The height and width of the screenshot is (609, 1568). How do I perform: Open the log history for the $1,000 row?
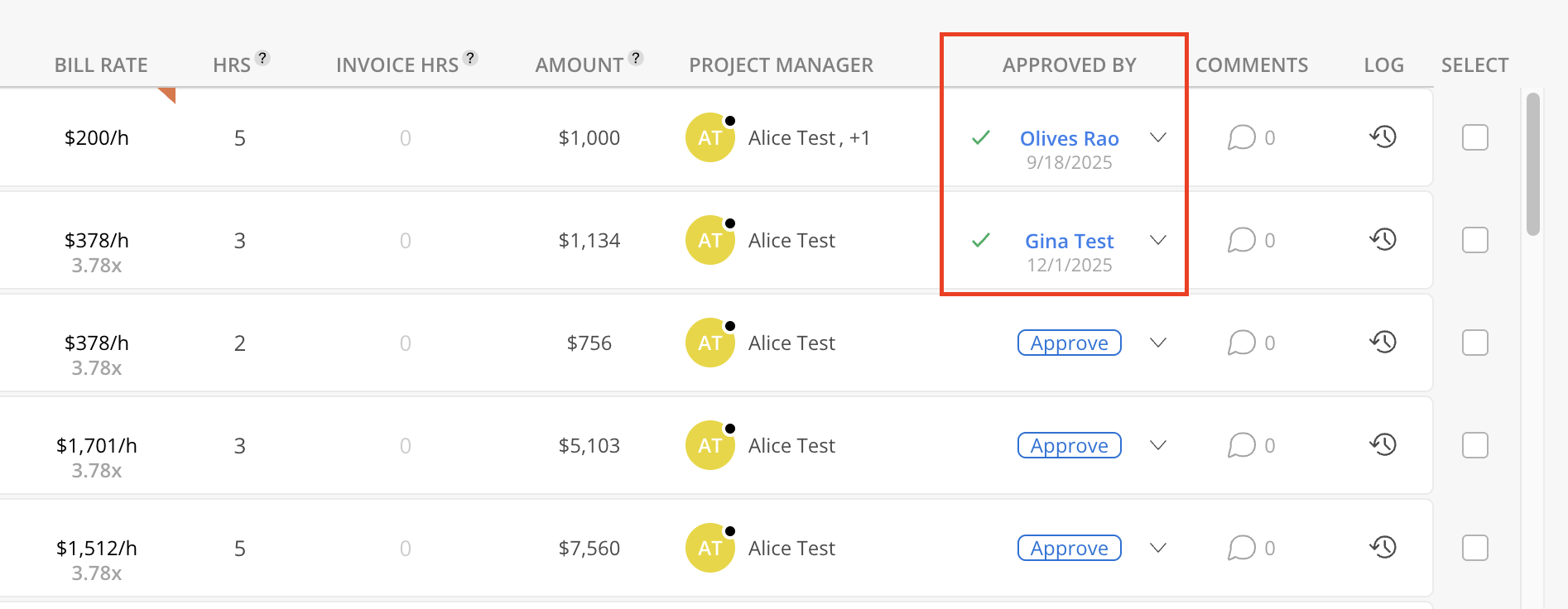[x=1383, y=137]
